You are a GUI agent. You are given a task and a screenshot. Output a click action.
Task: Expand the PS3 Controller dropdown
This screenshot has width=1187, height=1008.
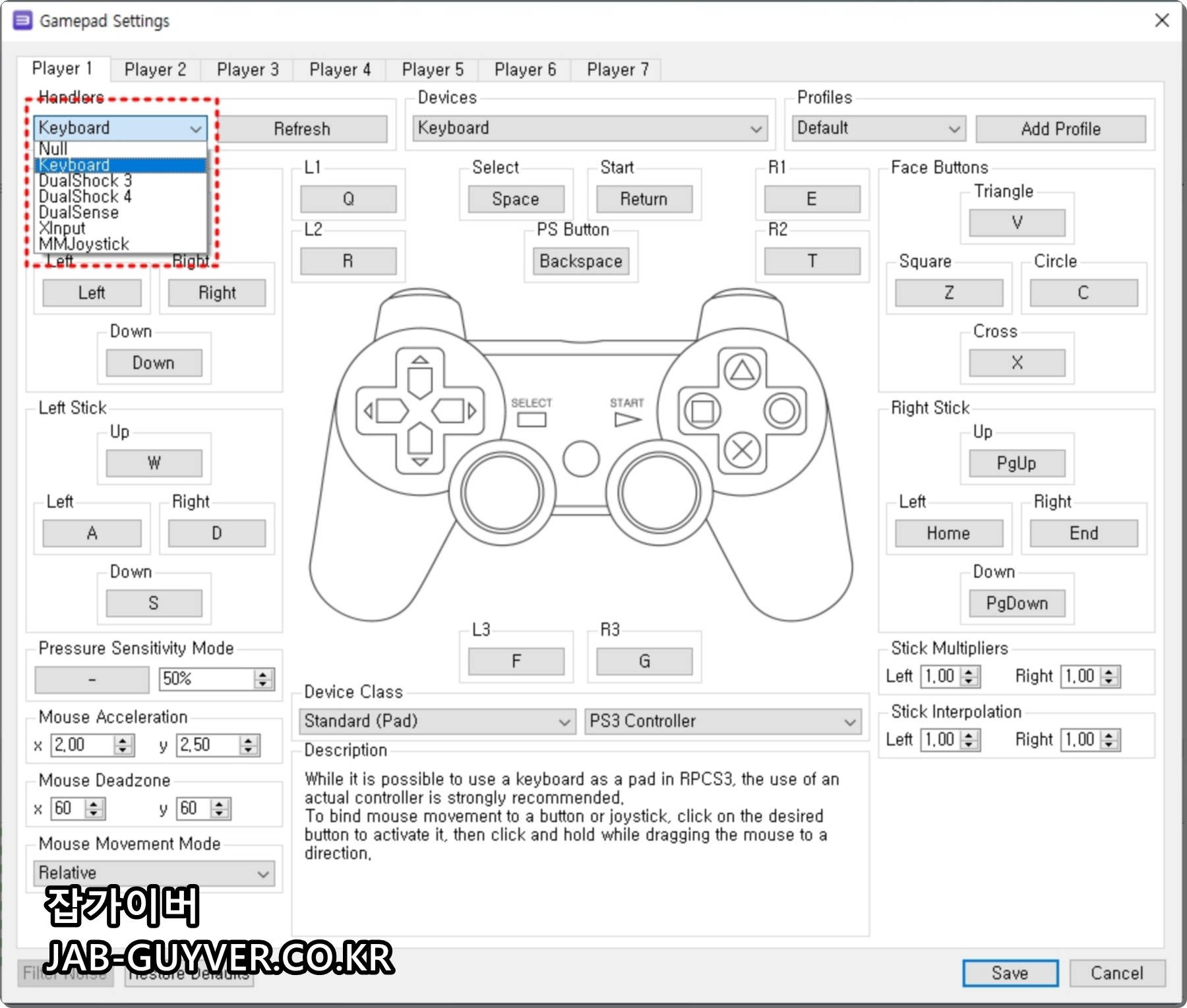coord(723,721)
